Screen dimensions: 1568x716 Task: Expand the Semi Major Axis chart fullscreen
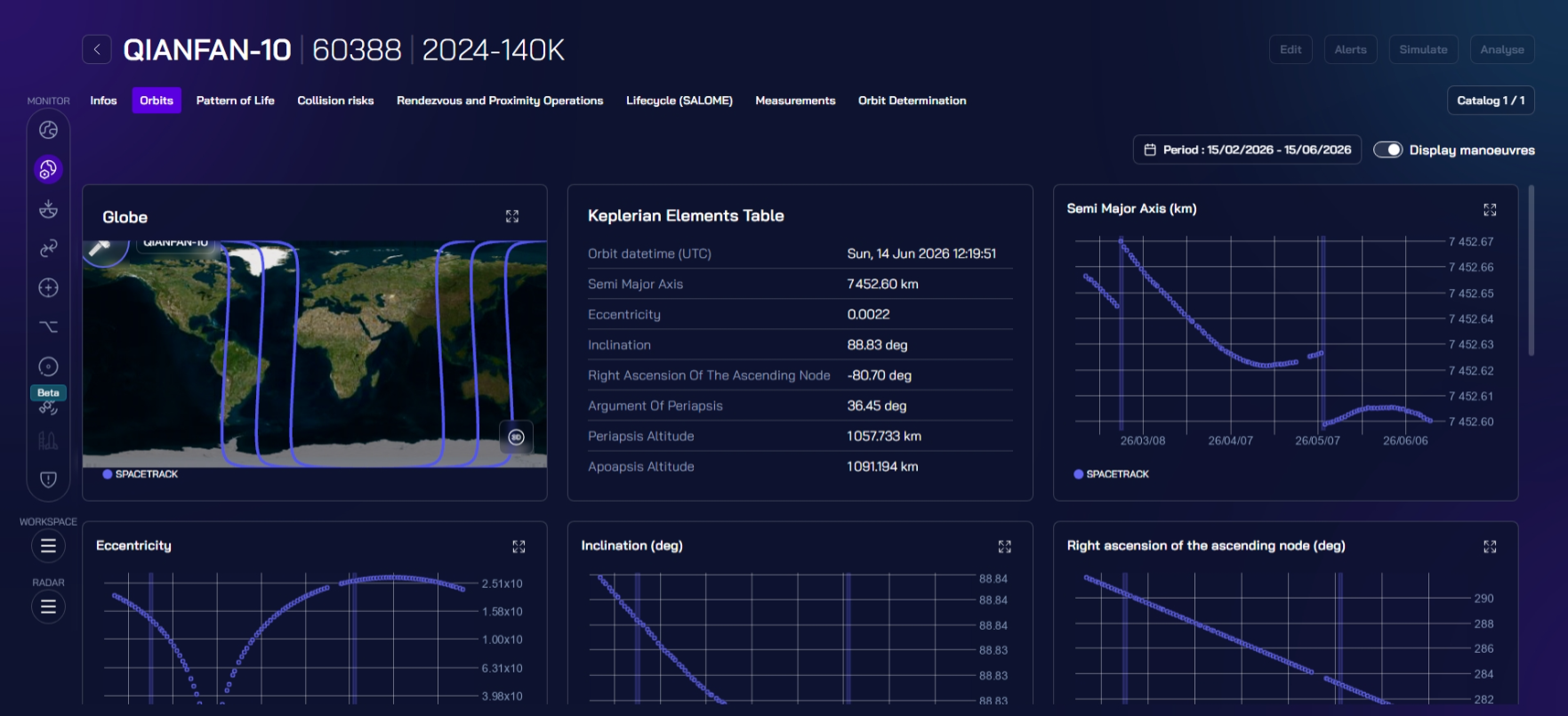point(1490,210)
